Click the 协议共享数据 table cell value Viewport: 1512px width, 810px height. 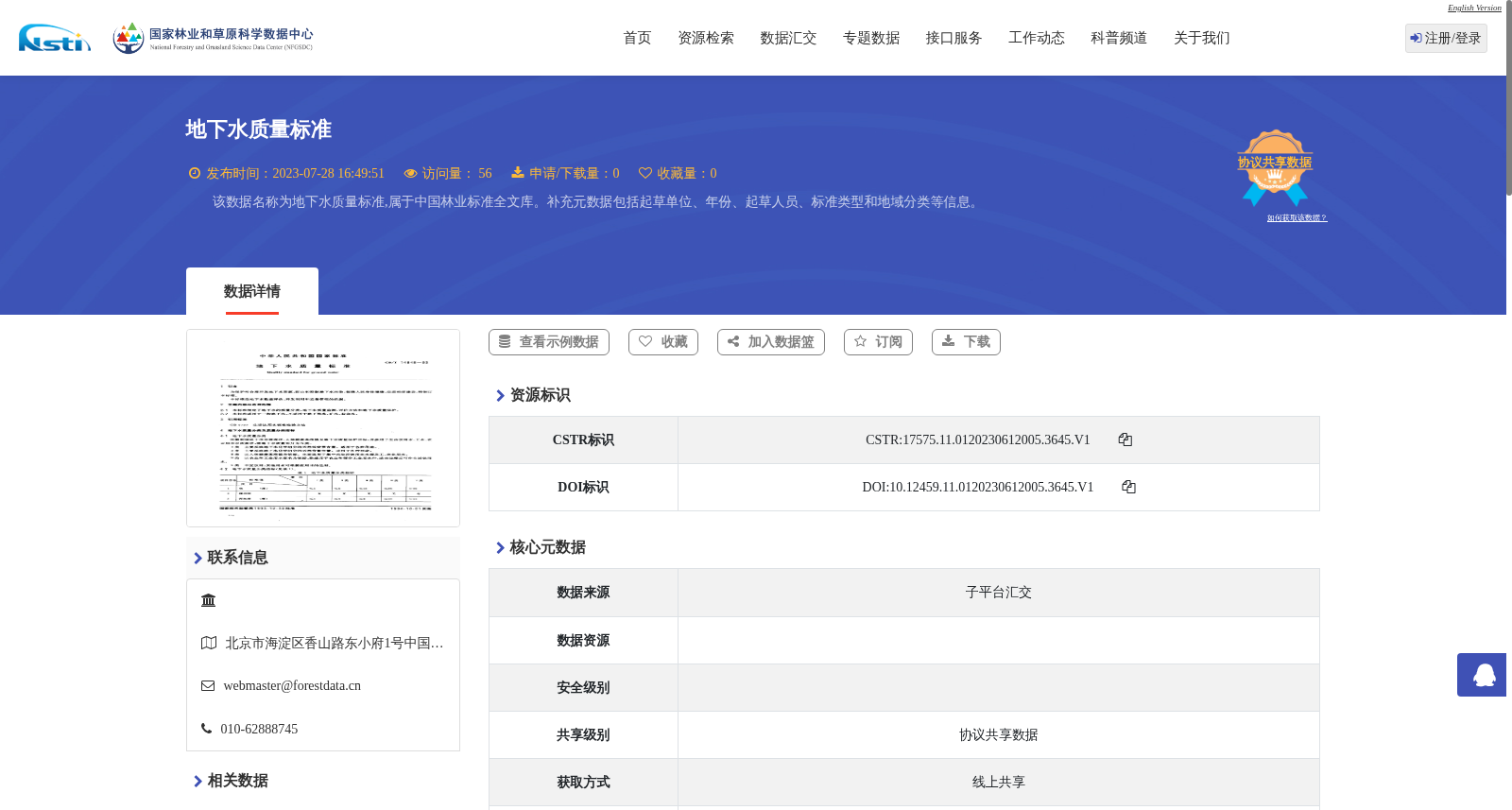(999, 735)
